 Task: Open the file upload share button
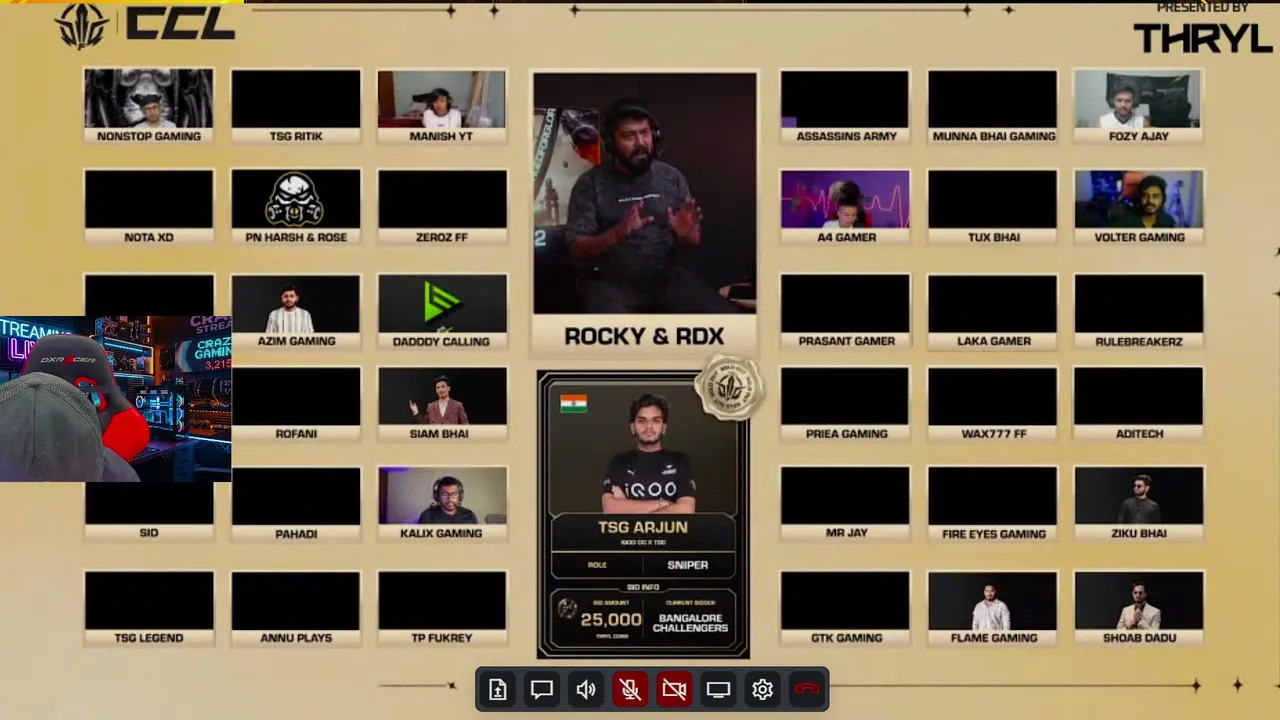498,689
